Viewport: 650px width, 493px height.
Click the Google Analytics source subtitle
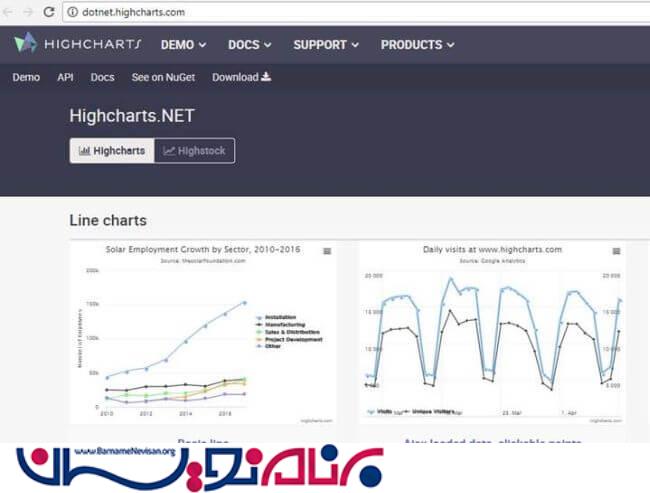pyautogui.click(x=492, y=261)
